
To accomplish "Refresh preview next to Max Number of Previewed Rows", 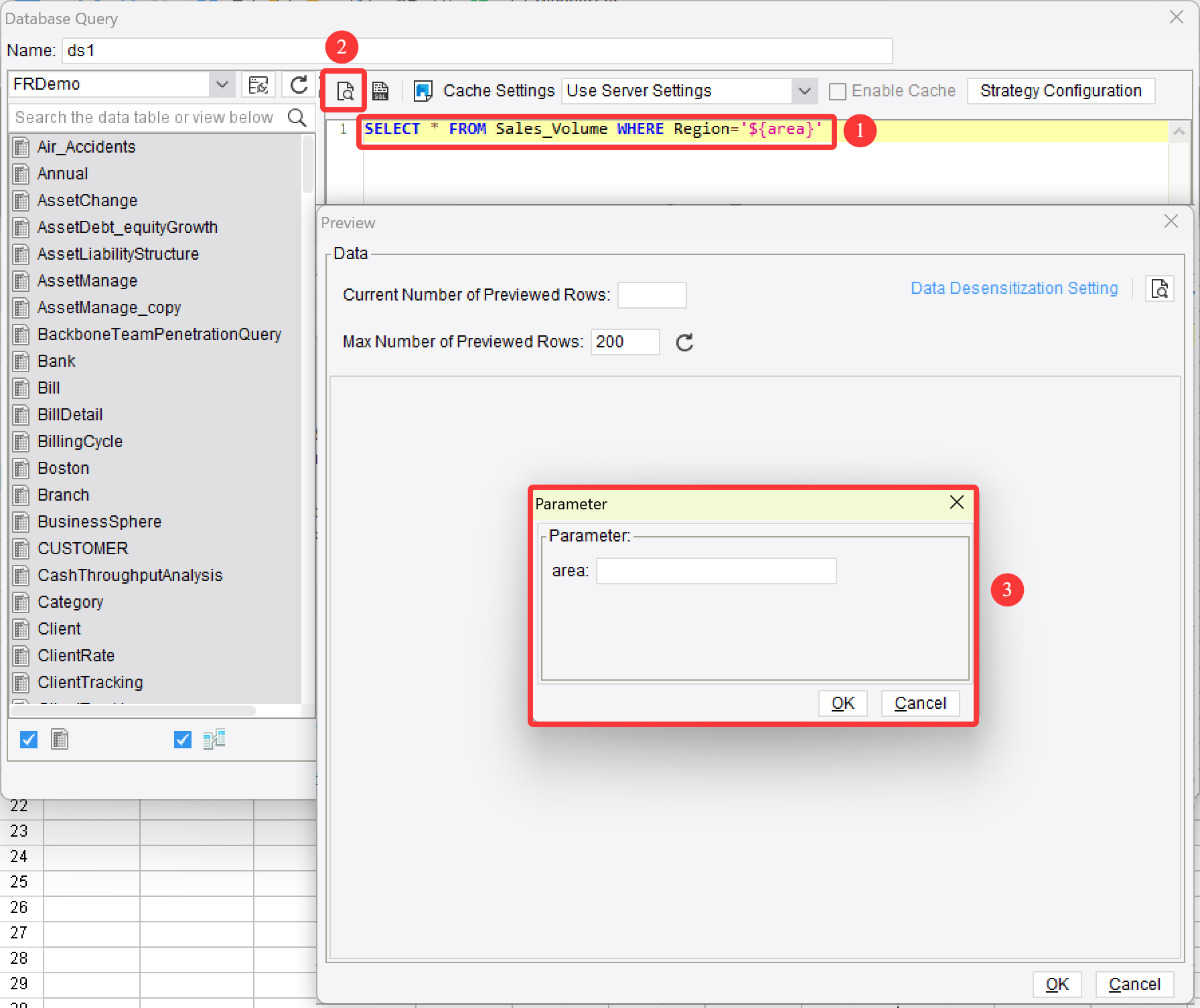I will pyautogui.click(x=684, y=342).
